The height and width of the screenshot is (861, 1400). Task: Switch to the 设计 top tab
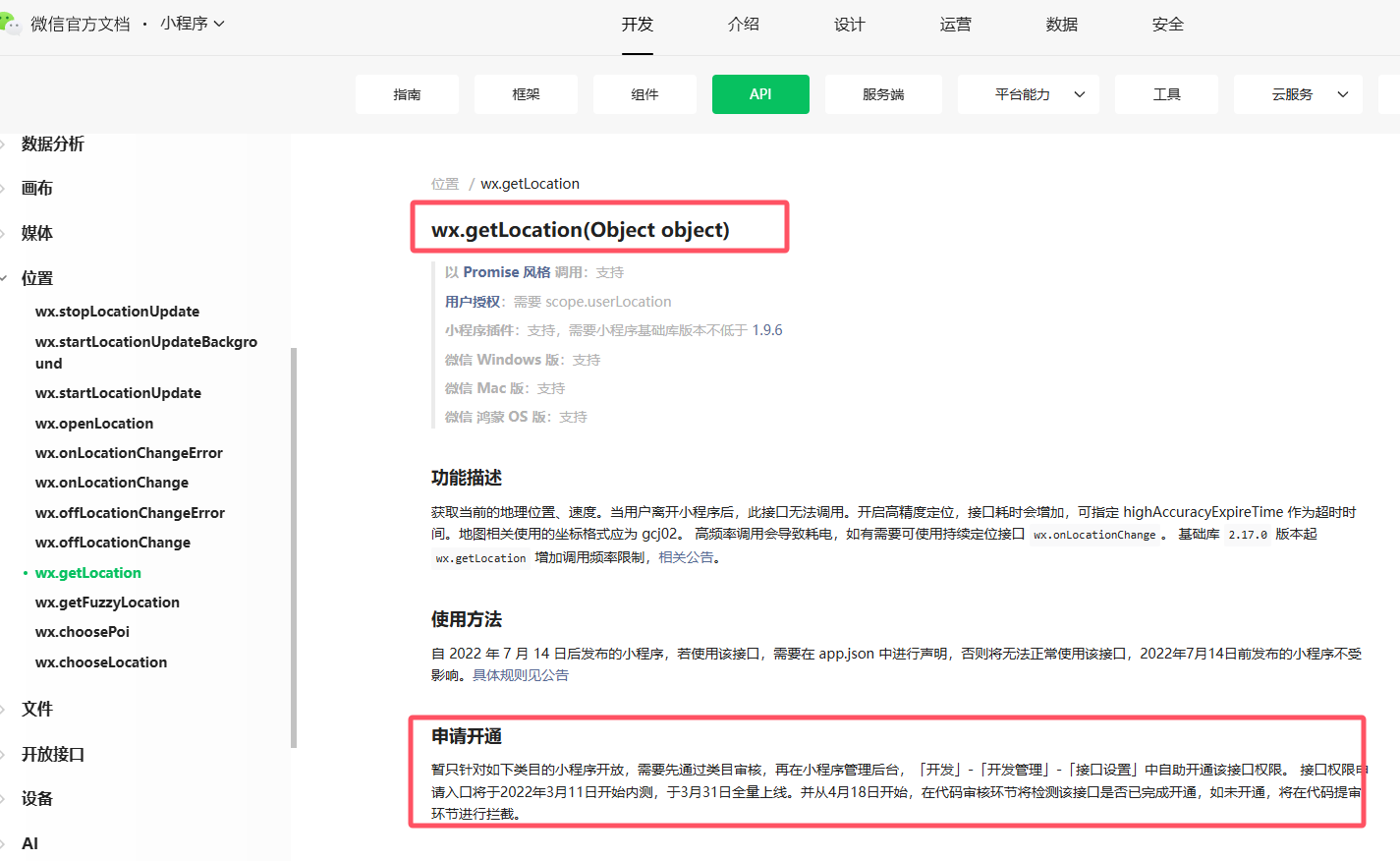pyautogui.click(x=850, y=25)
